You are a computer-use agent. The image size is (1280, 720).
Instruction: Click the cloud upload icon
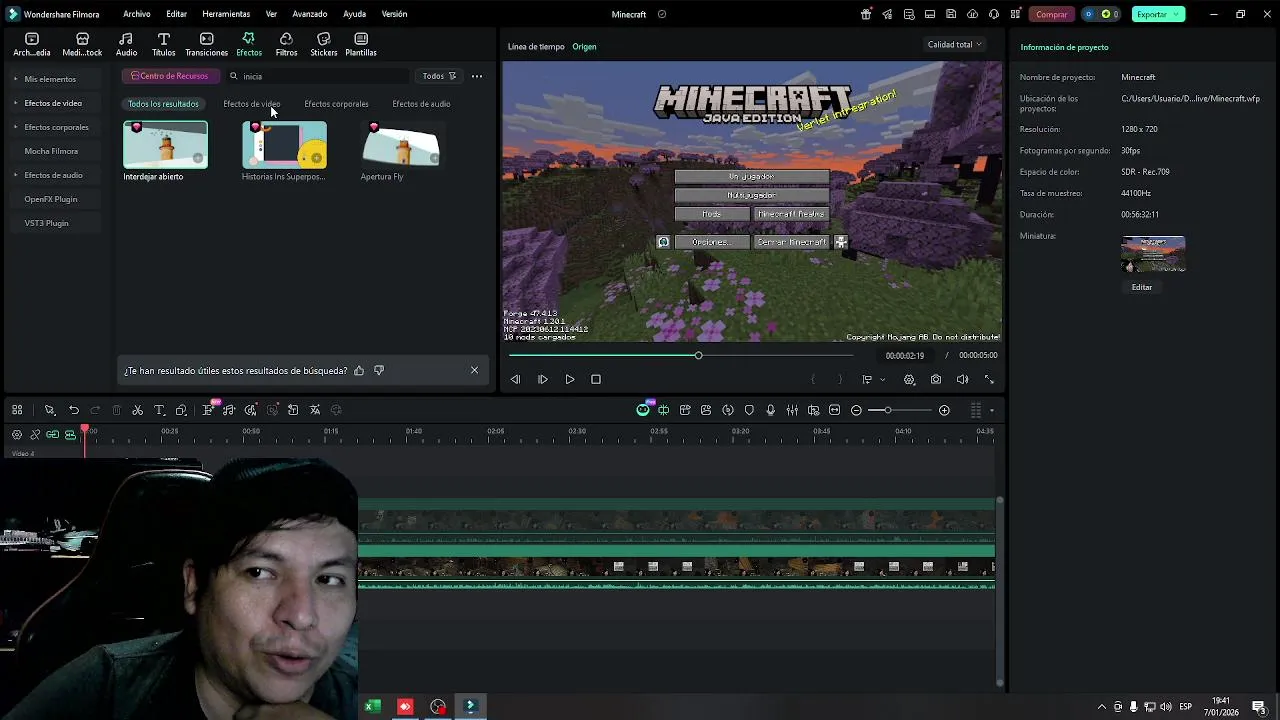(972, 14)
